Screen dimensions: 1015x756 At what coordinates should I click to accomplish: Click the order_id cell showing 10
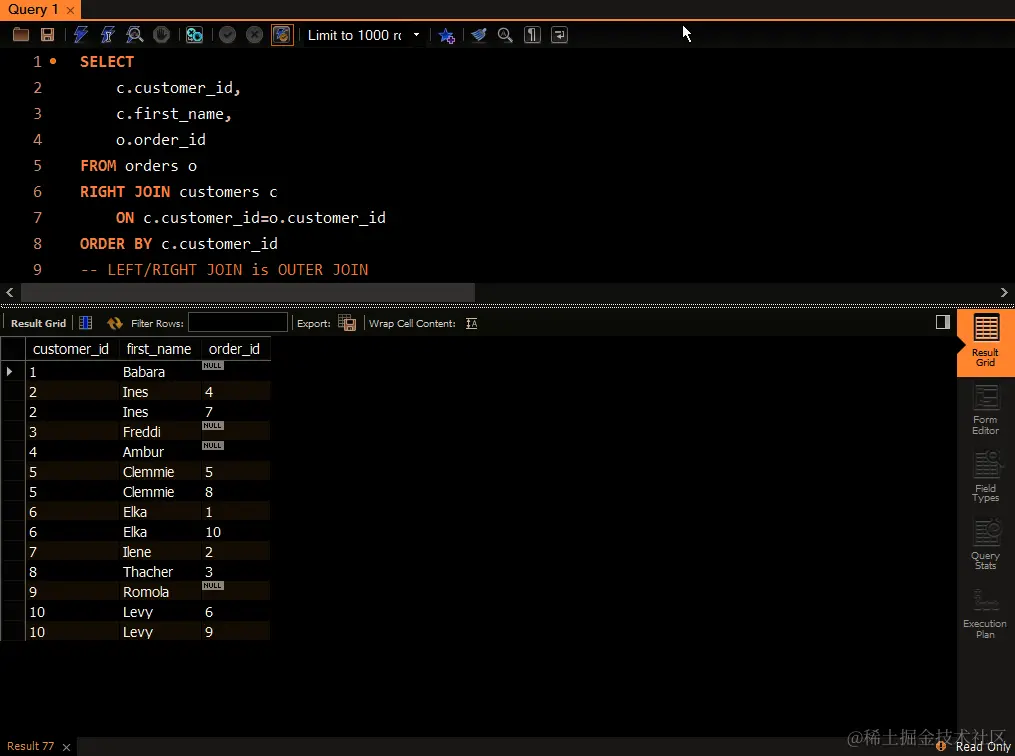(236, 531)
